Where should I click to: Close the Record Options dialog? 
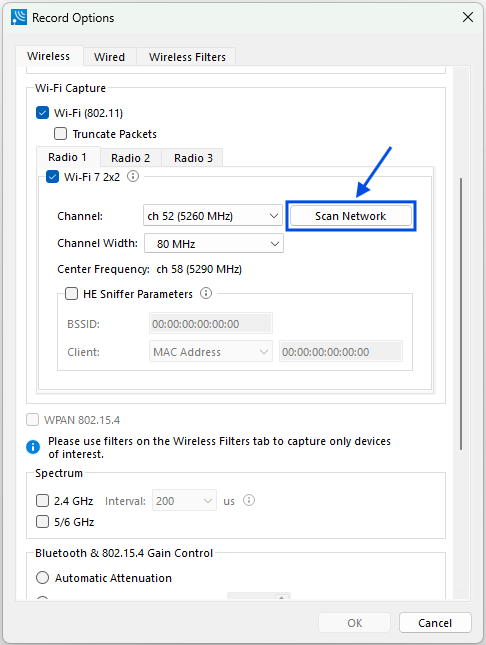(468, 17)
